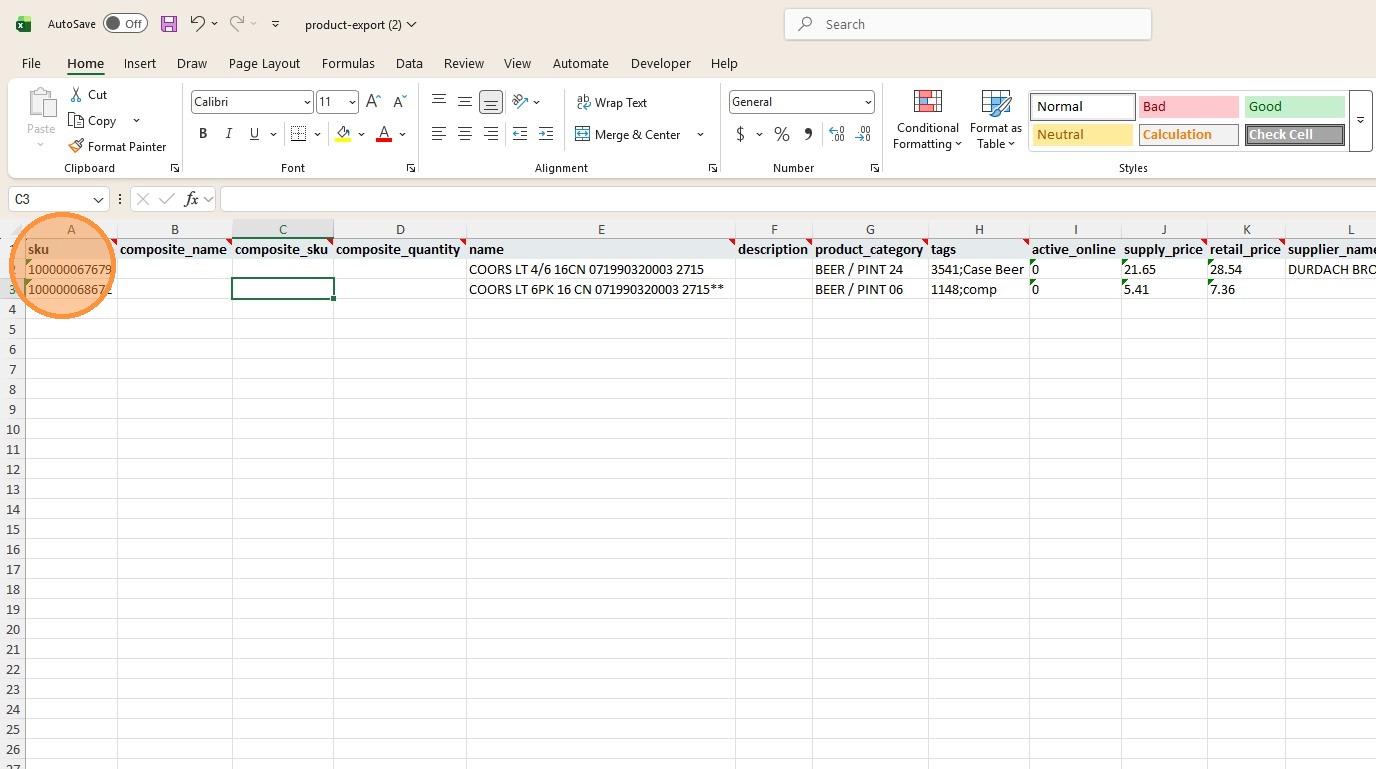Align text to the middle
The image size is (1376, 769).
click(465, 102)
